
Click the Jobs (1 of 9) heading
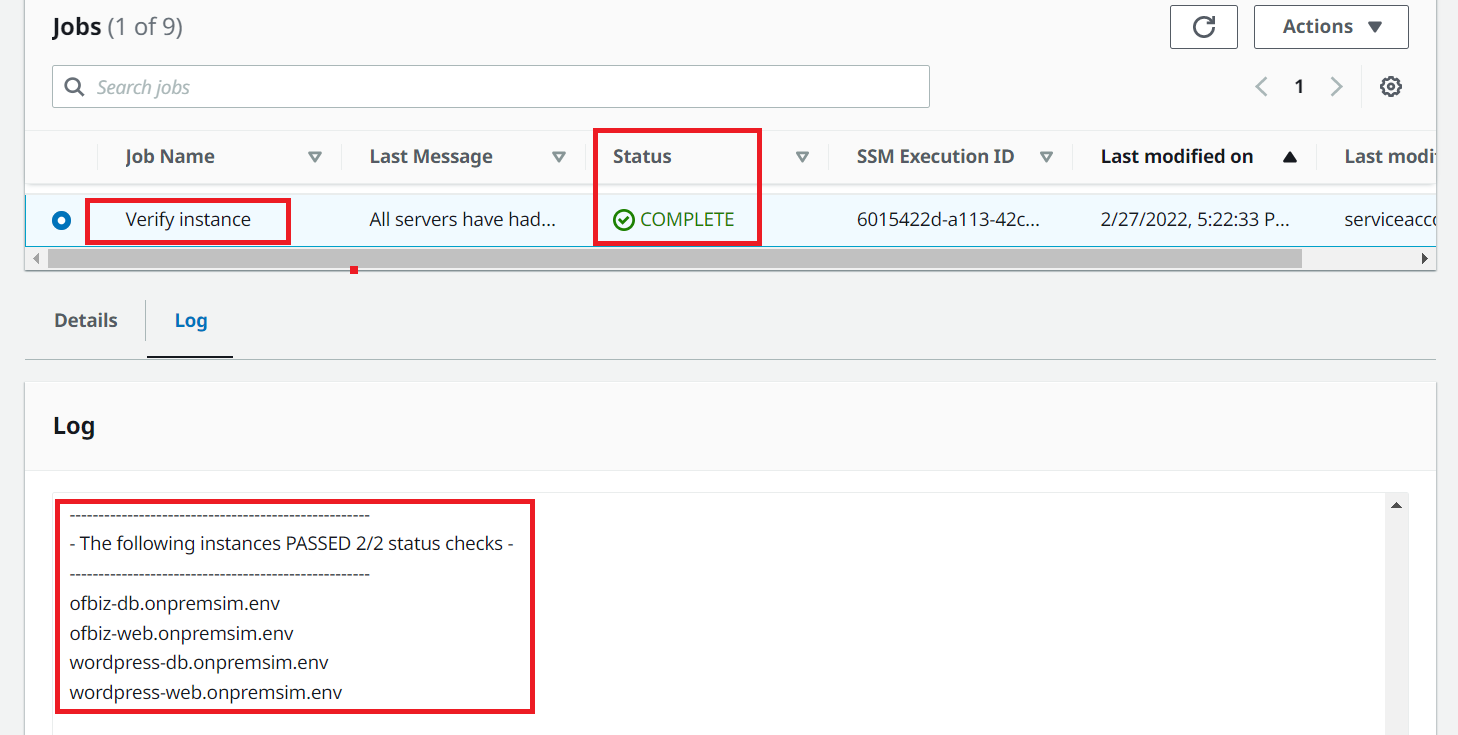tap(117, 27)
